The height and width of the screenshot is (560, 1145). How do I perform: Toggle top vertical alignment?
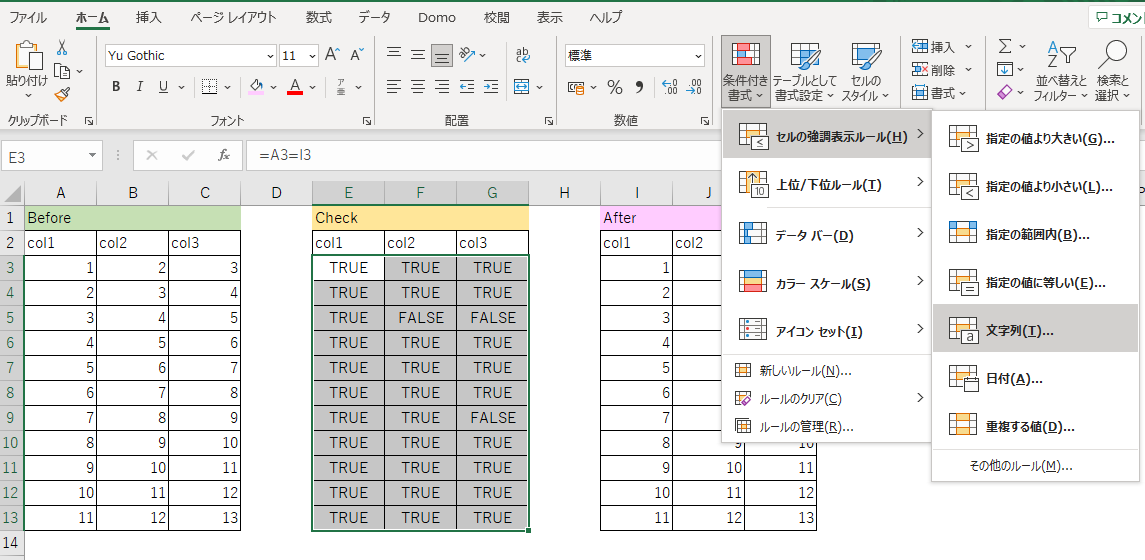pos(394,53)
